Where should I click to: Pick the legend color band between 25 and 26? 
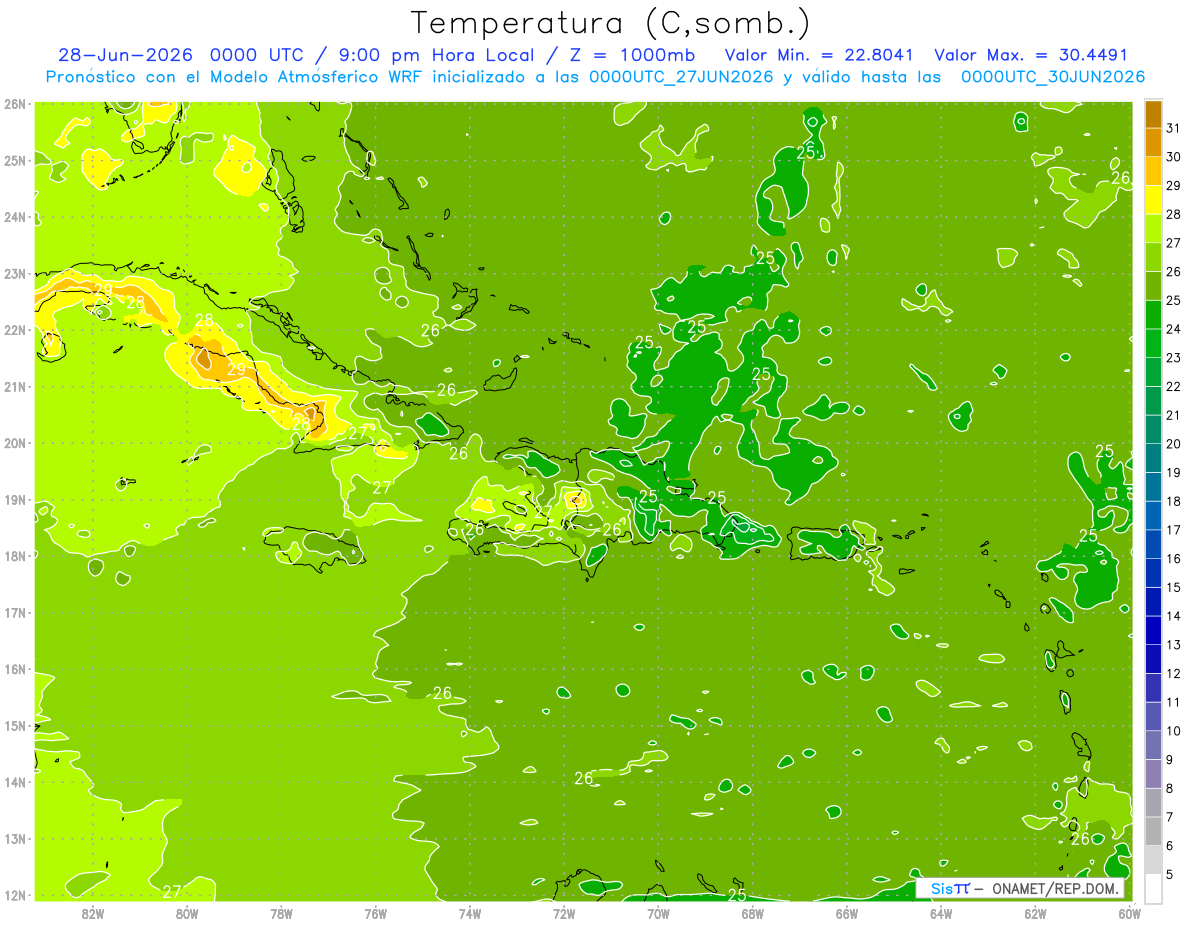(x=1153, y=285)
